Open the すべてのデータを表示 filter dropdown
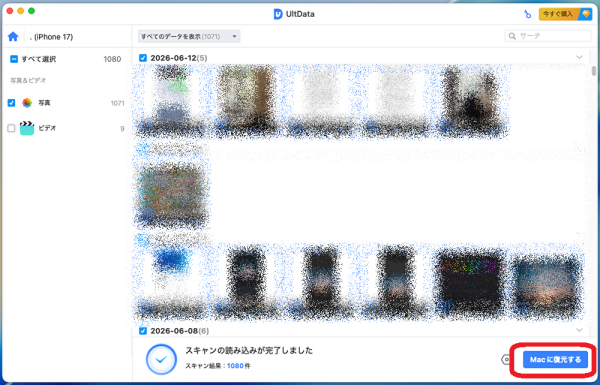The height and width of the screenshot is (385, 600). [x=189, y=36]
